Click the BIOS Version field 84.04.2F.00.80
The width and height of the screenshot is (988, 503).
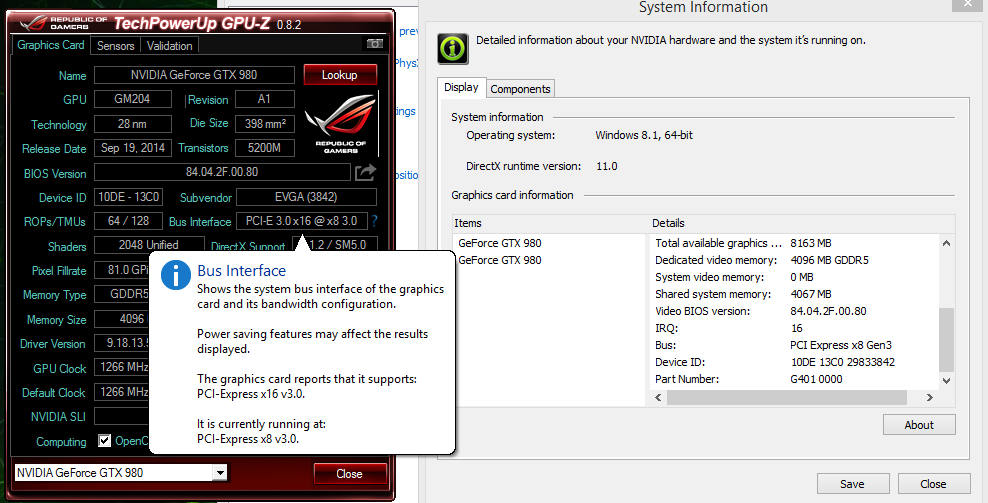[222, 172]
